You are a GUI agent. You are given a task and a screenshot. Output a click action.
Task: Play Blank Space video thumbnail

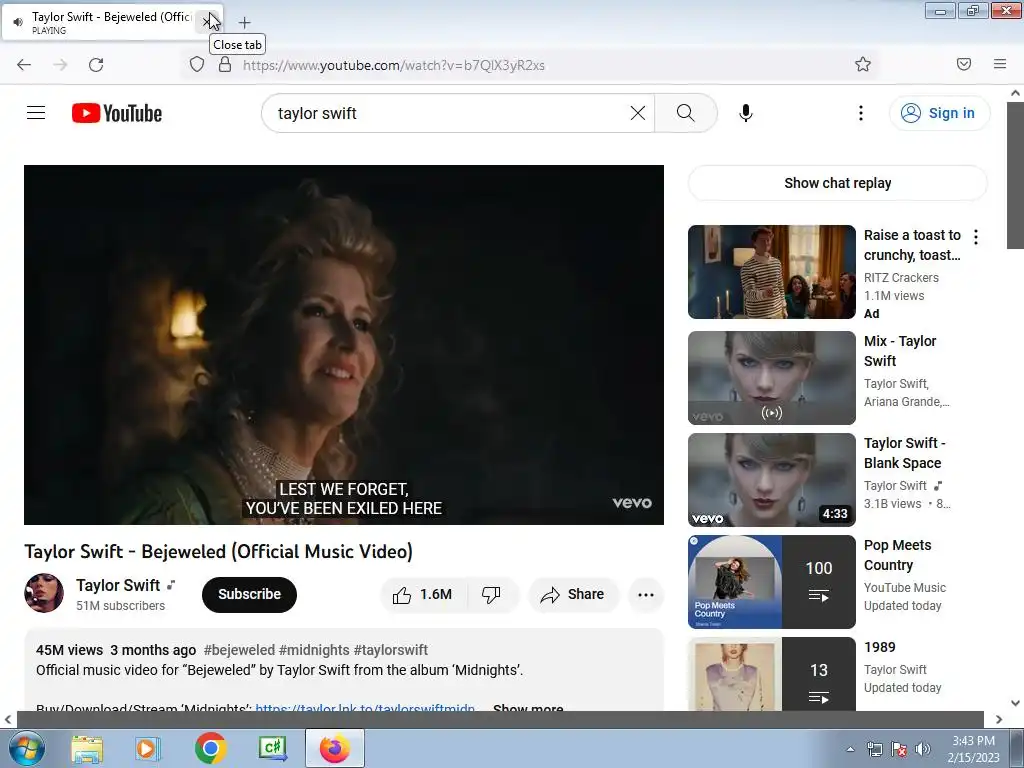coord(772,479)
